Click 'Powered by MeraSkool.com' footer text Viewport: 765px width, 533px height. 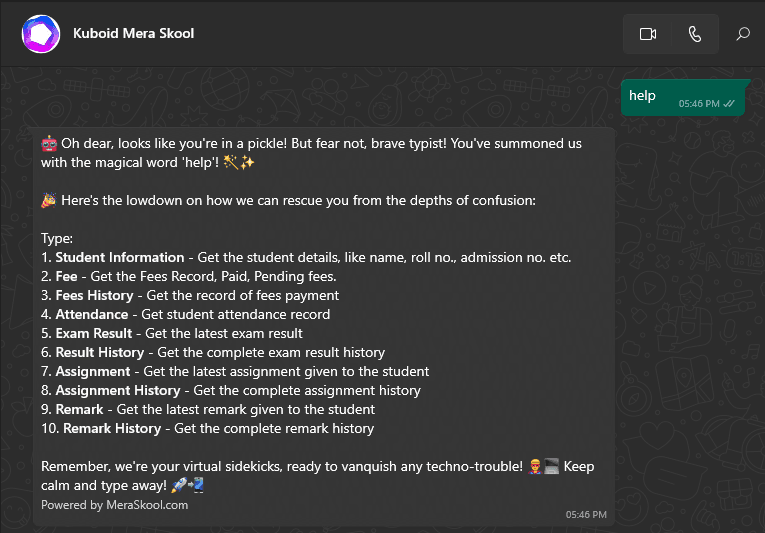point(114,505)
